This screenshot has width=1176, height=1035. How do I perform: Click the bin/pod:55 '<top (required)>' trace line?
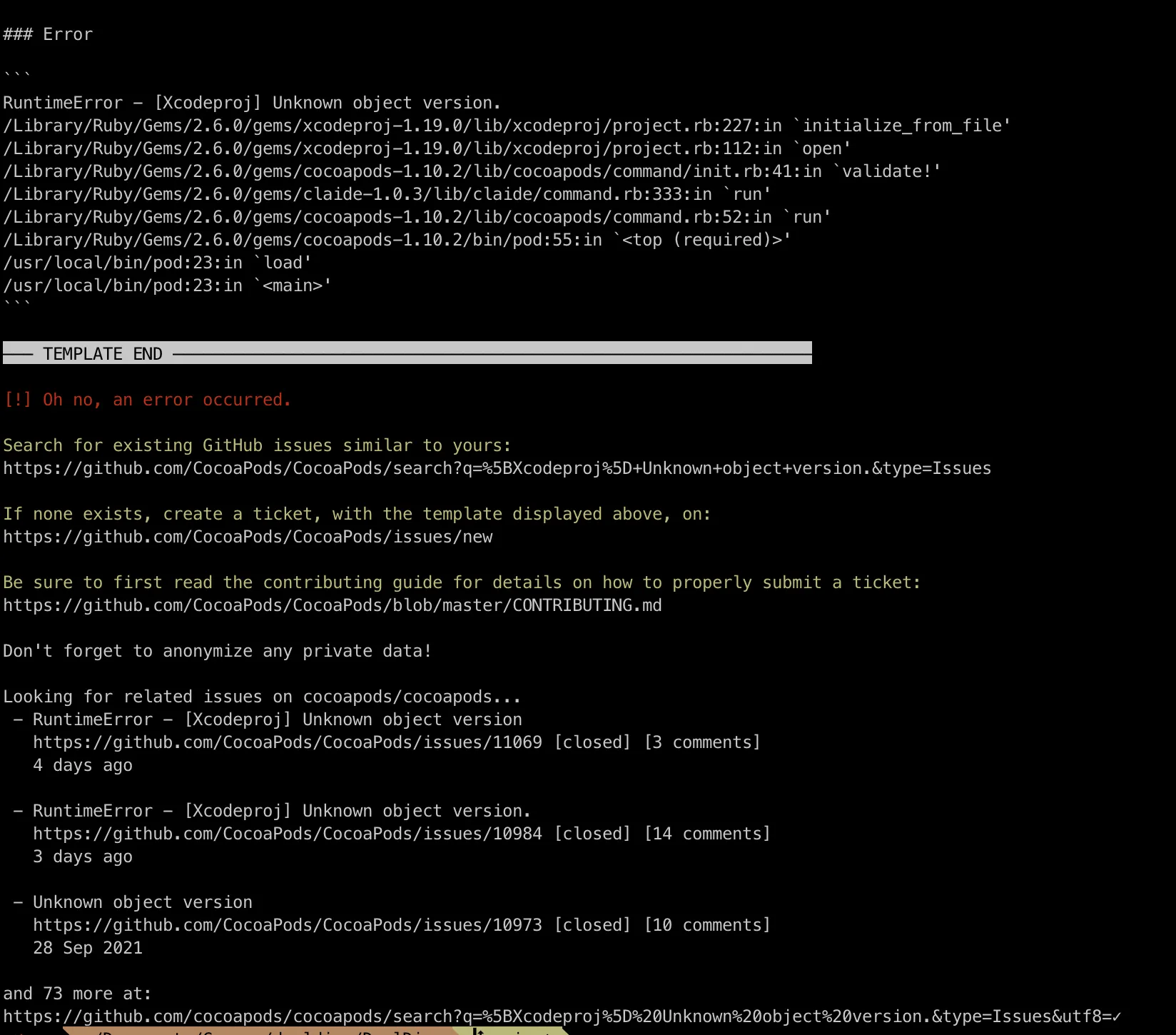click(397, 240)
